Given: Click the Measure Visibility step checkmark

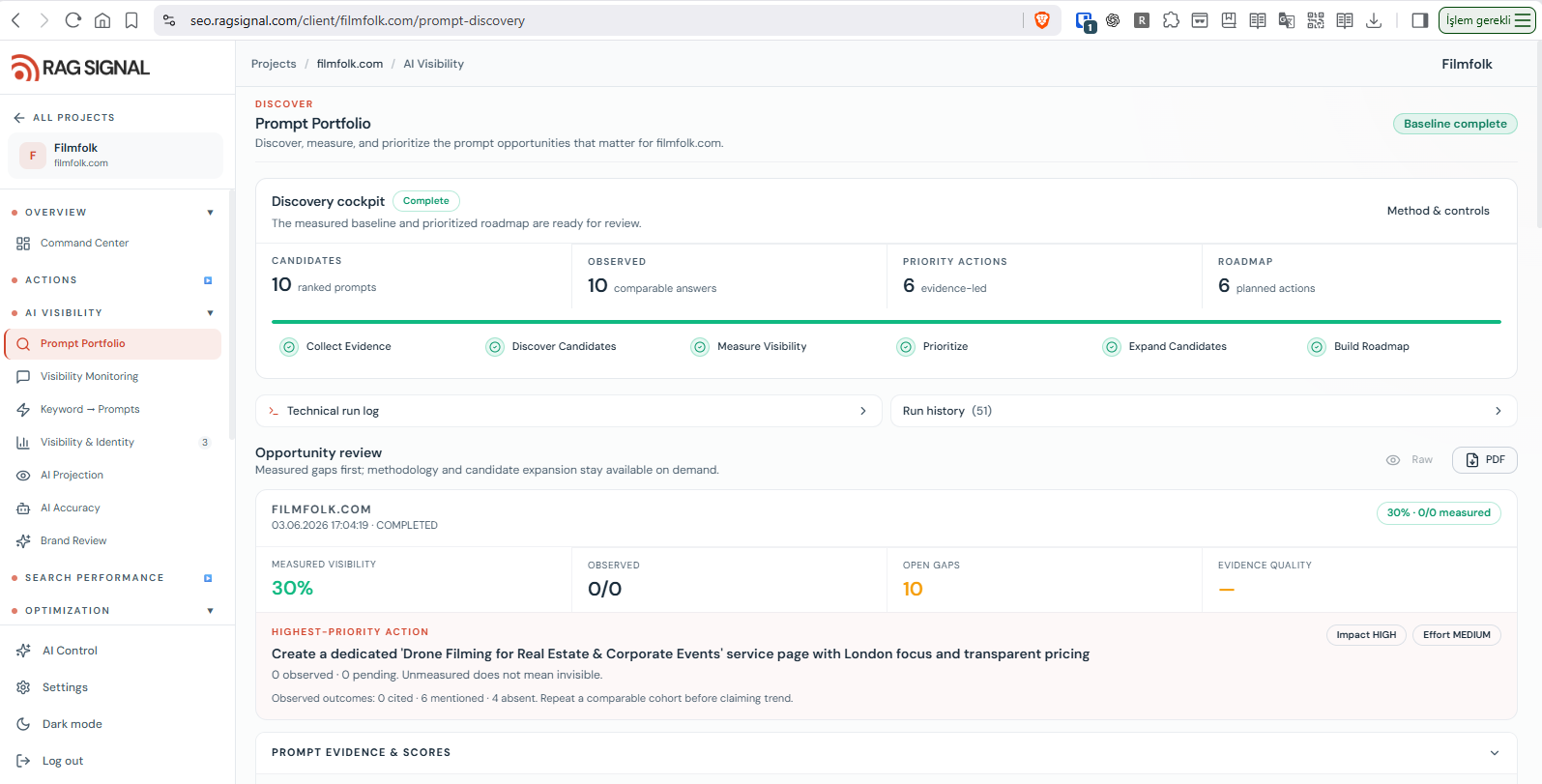Looking at the screenshot, I should (x=700, y=347).
